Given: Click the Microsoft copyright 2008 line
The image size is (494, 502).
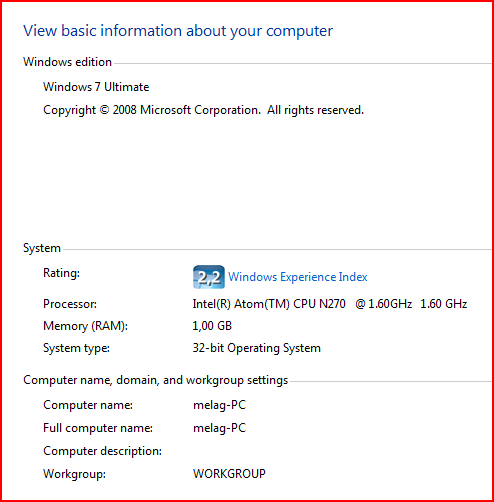Looking at the screenshot, I should [203, 110].
